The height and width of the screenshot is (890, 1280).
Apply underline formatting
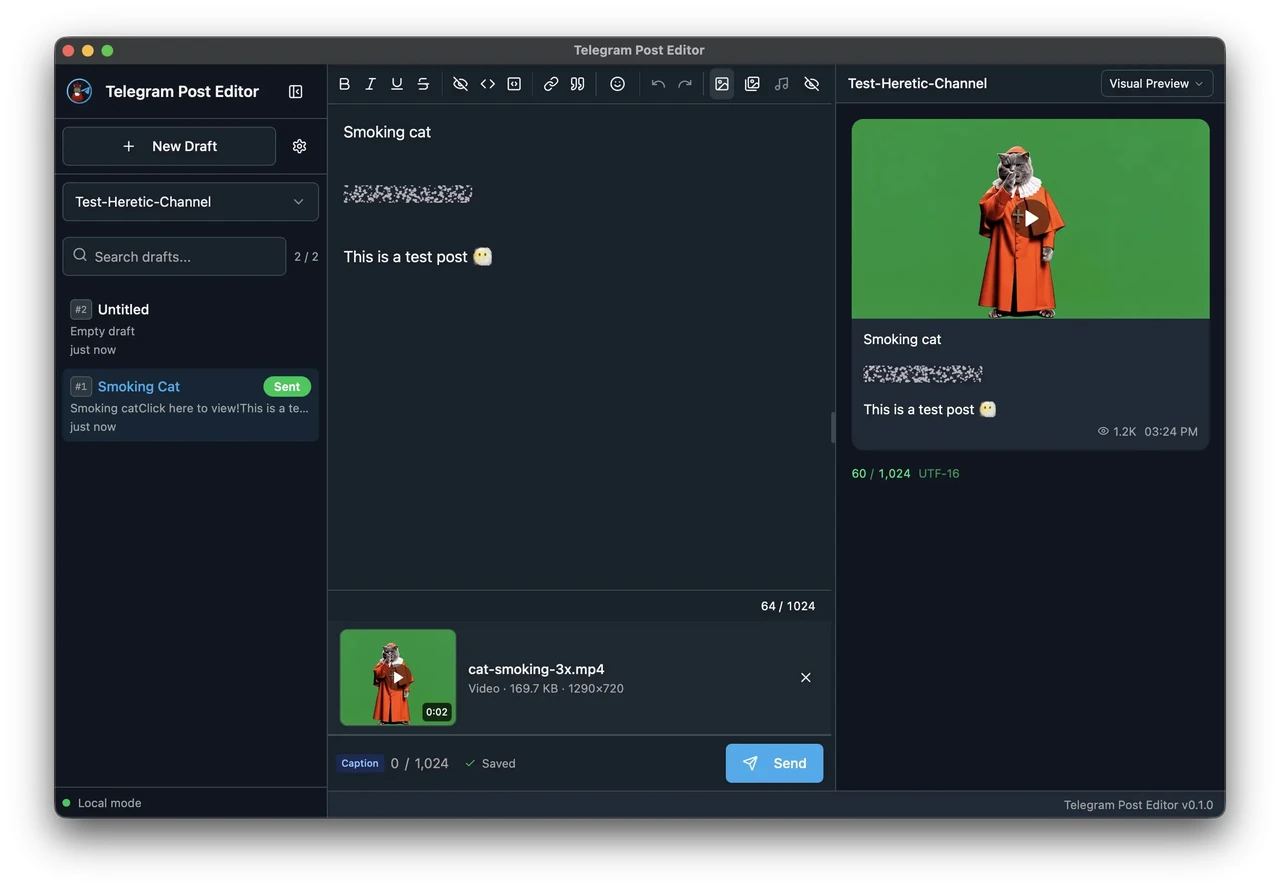(x=397, y=84)
